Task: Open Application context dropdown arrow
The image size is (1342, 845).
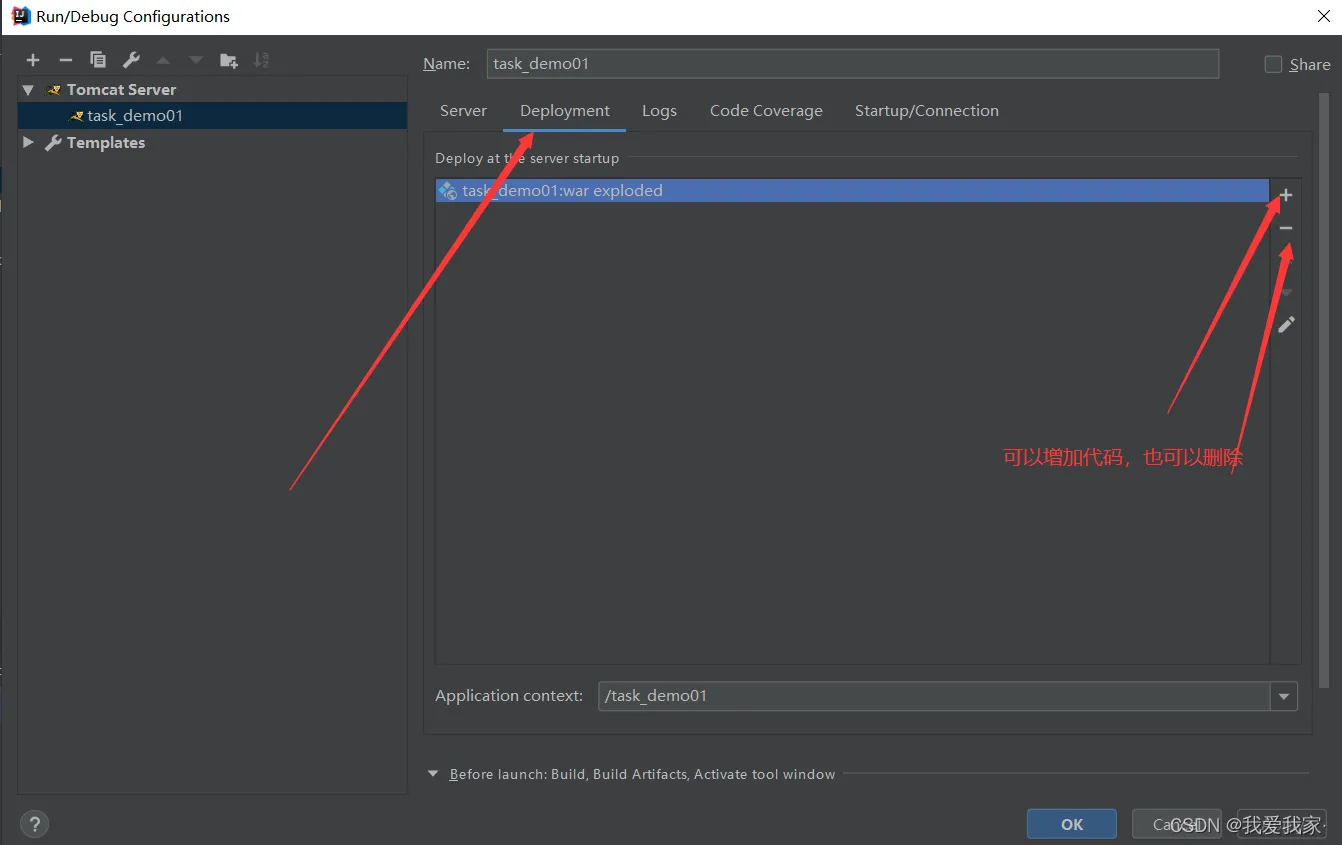Action: (1284, 697)
